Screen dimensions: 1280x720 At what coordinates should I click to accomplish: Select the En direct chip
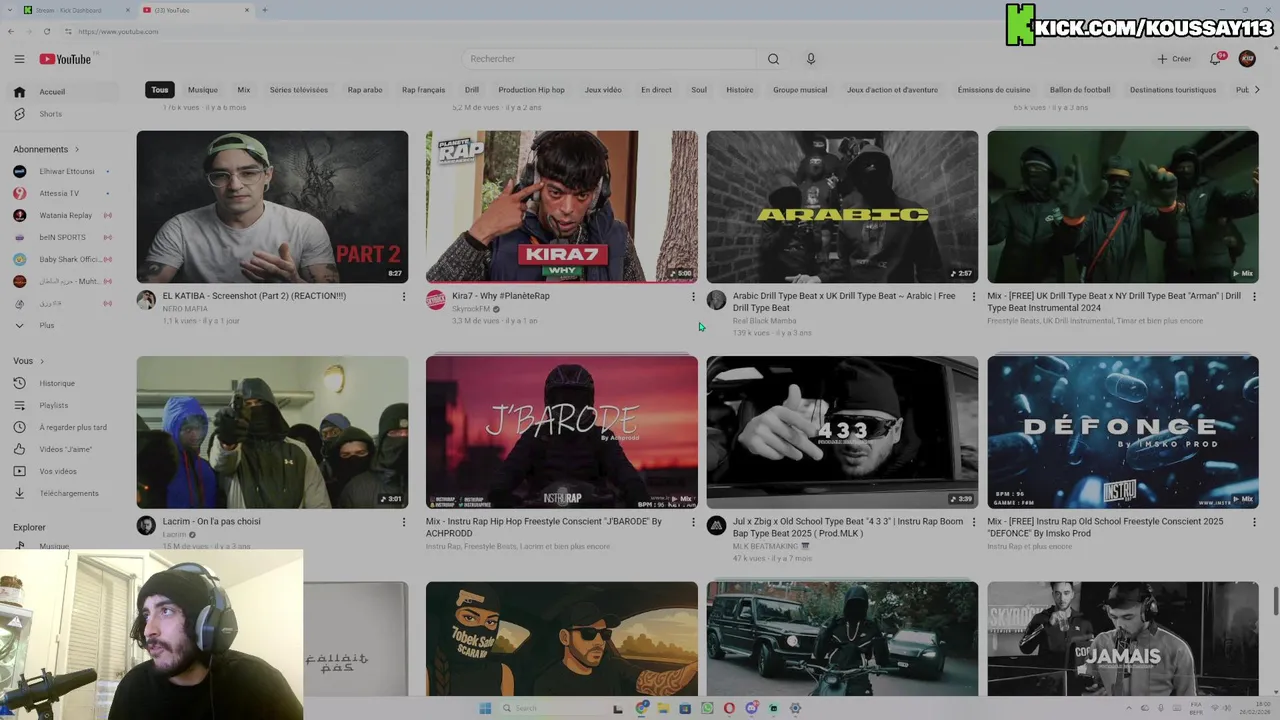656,90
